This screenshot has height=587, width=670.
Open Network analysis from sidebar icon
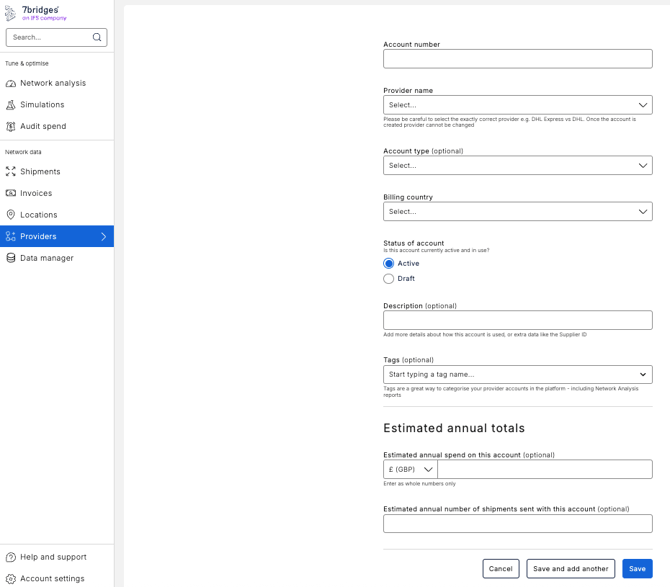[11, 83]
